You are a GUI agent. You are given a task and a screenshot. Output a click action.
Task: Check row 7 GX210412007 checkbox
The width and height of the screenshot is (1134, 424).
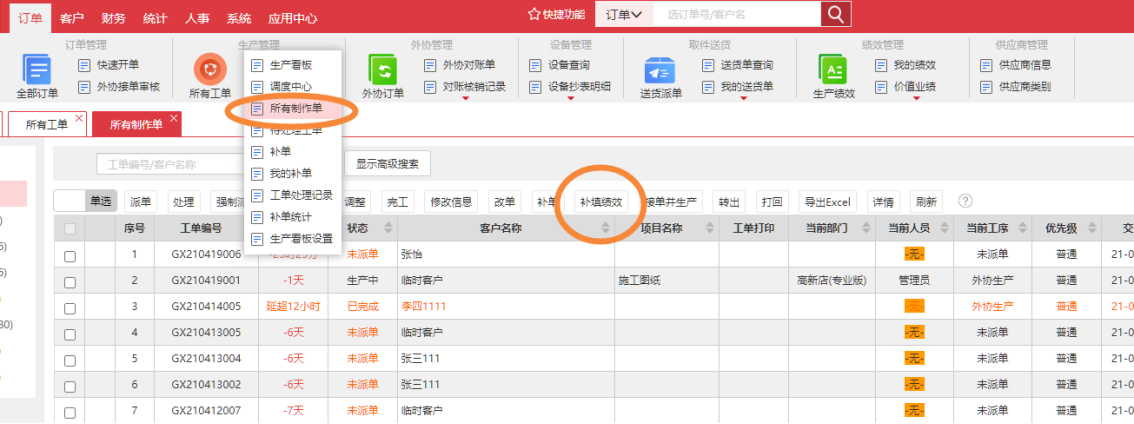pyautogui.click(x=69, y=412)
